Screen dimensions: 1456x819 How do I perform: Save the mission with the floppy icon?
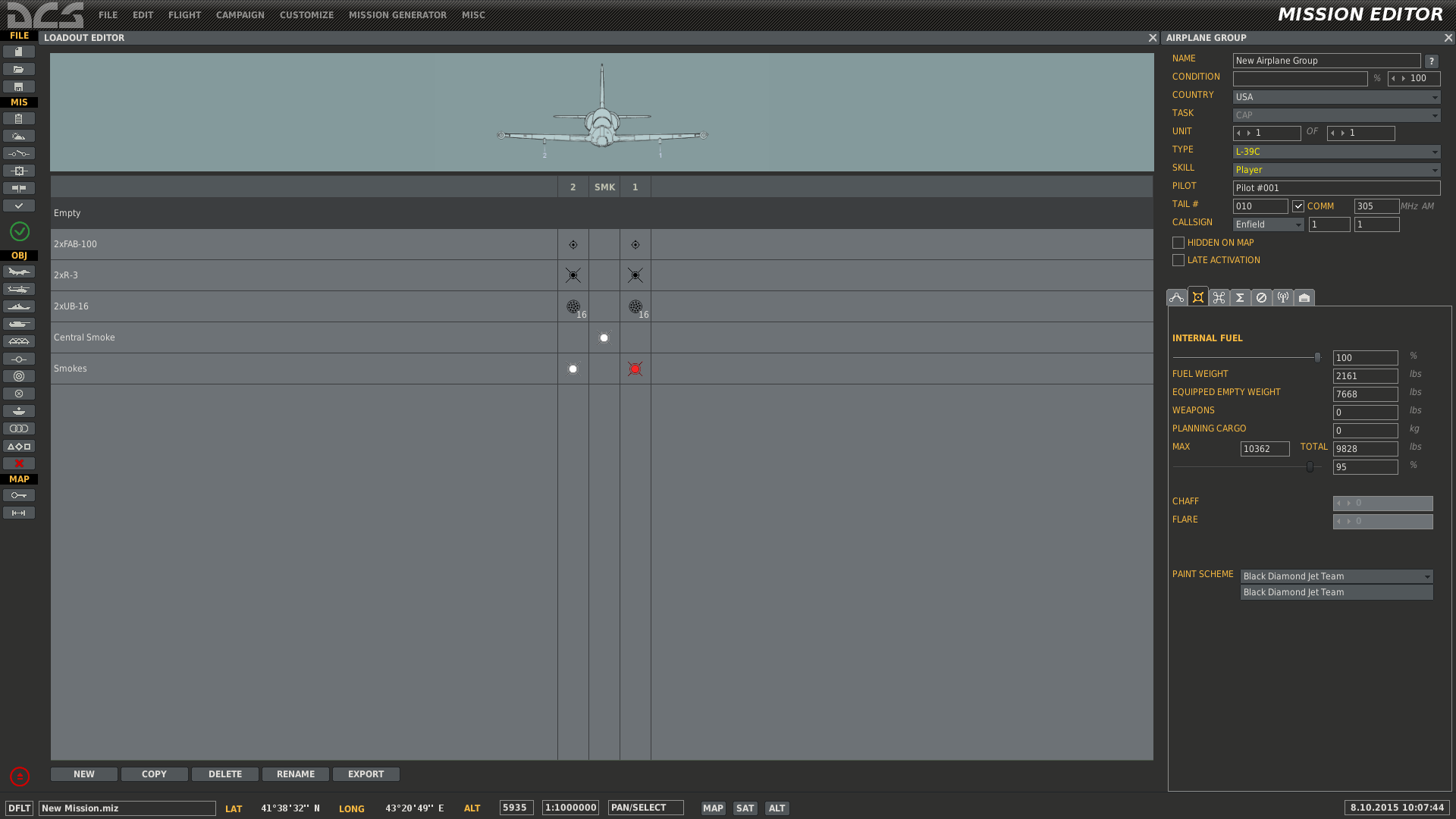19,86
